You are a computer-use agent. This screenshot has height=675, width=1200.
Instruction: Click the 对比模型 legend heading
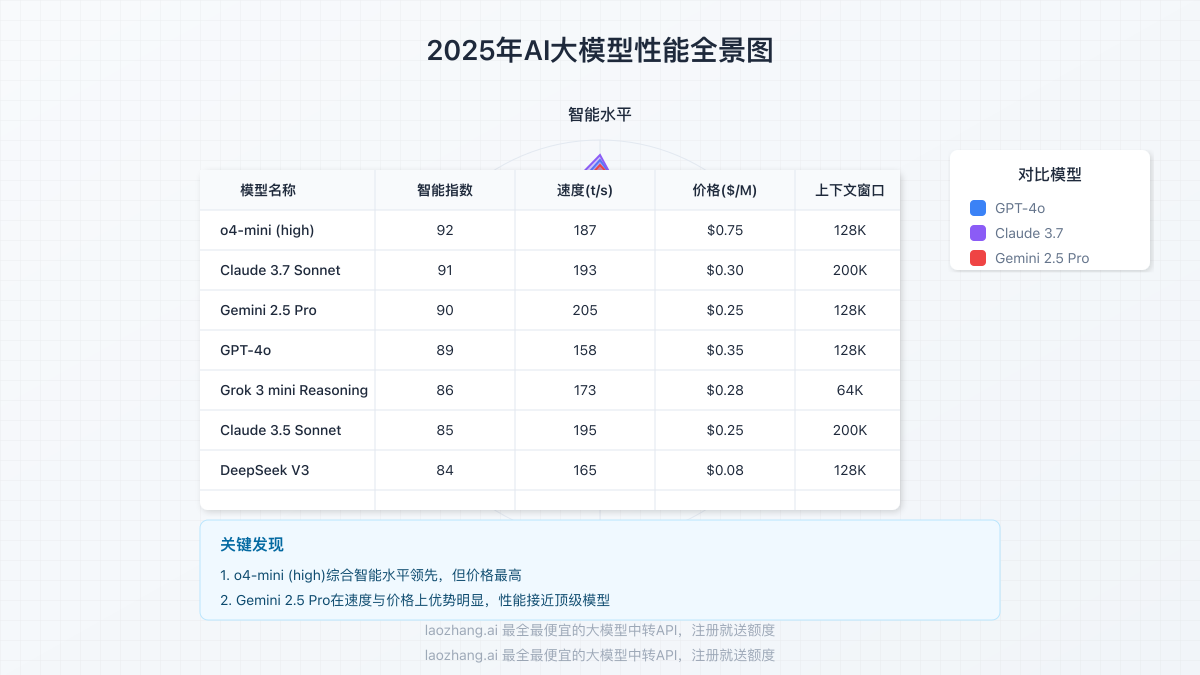[1050, 175]
